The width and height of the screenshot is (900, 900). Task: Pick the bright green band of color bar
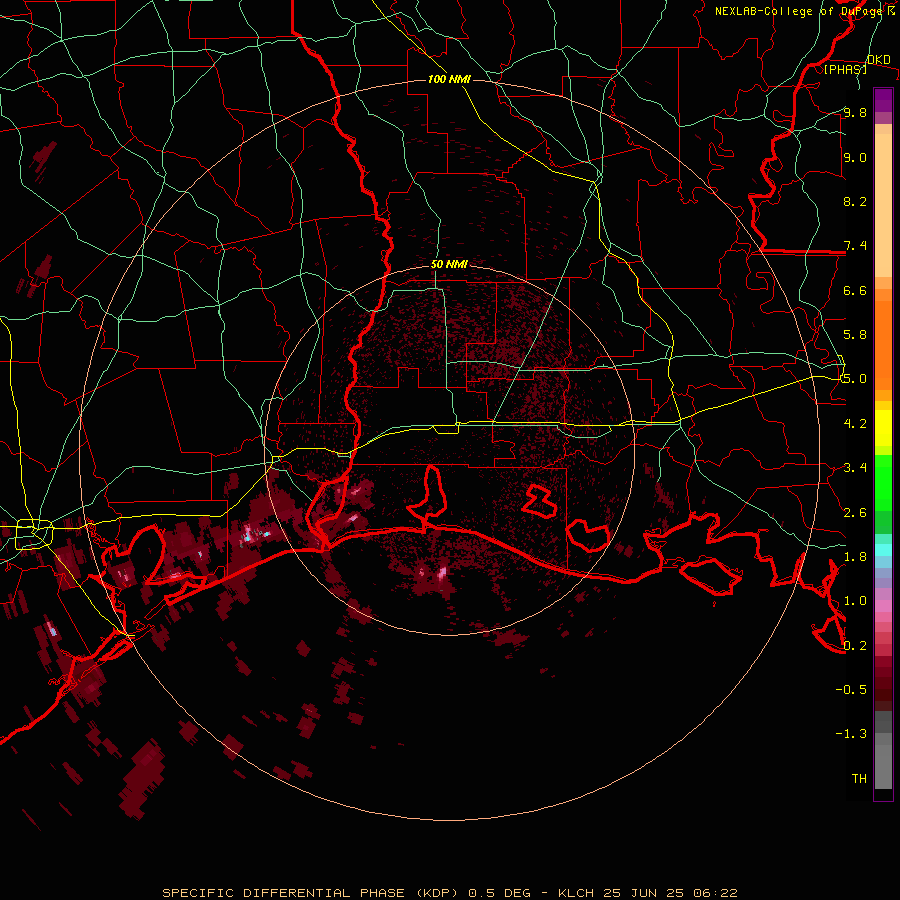pyautogui.click(x=883, y=482)
